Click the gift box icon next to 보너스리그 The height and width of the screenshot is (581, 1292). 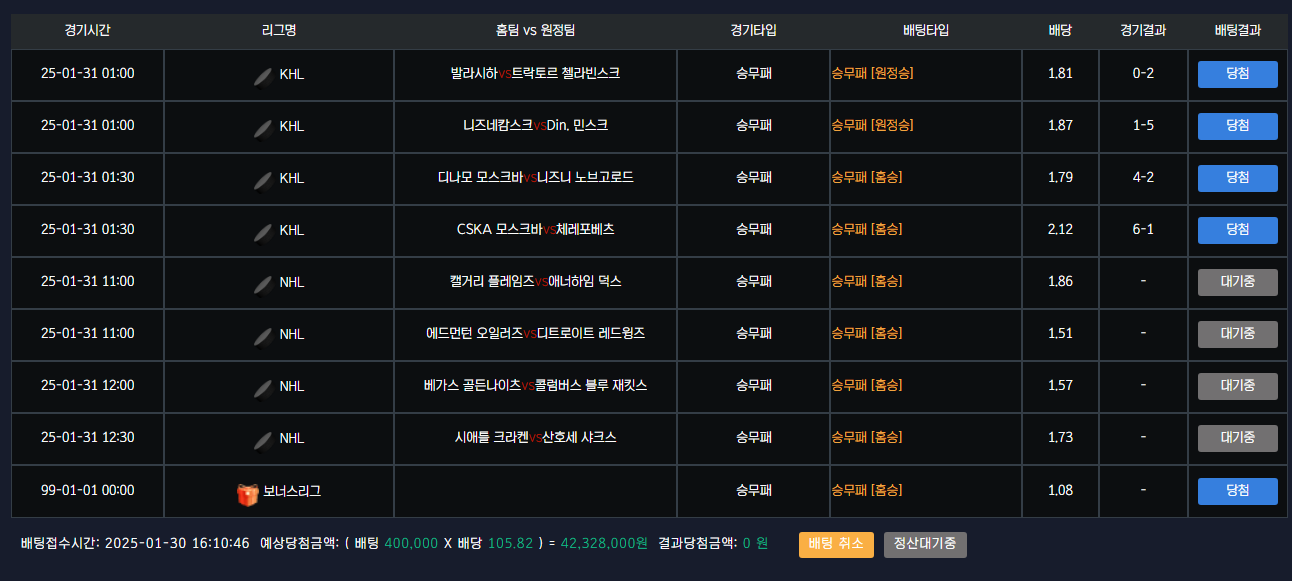point(248,493)
